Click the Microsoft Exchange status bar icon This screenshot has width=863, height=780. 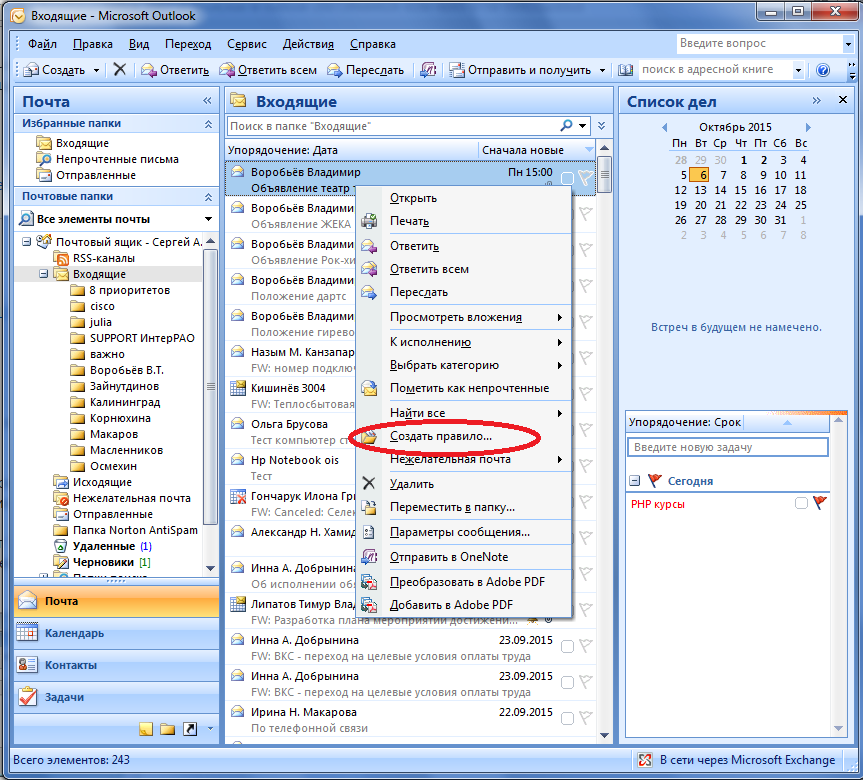644,760
